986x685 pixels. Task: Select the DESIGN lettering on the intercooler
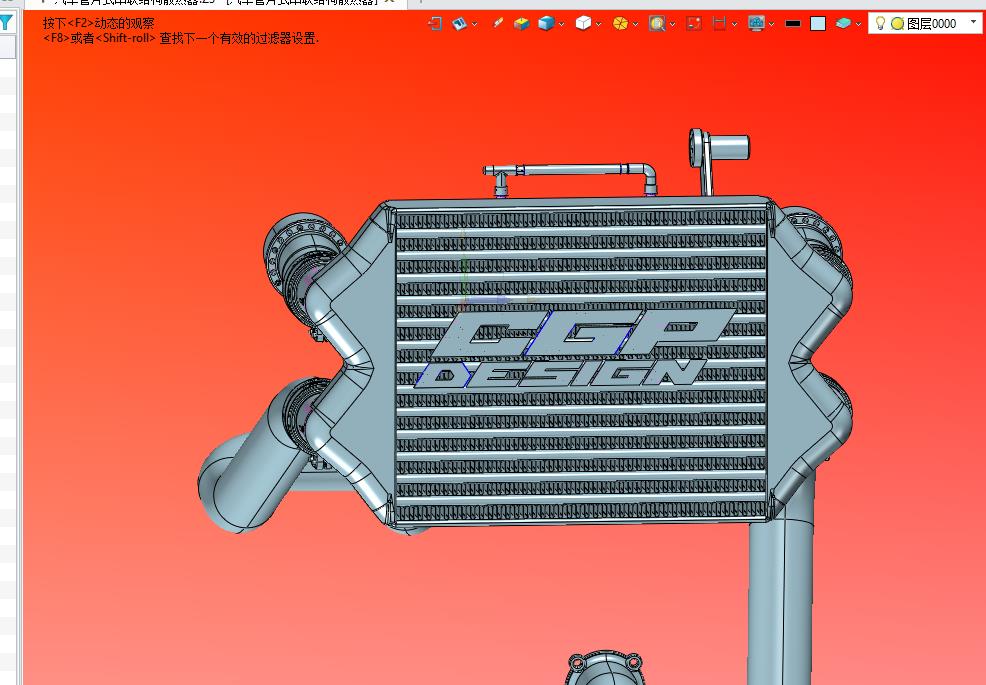(x=562, y=374)
